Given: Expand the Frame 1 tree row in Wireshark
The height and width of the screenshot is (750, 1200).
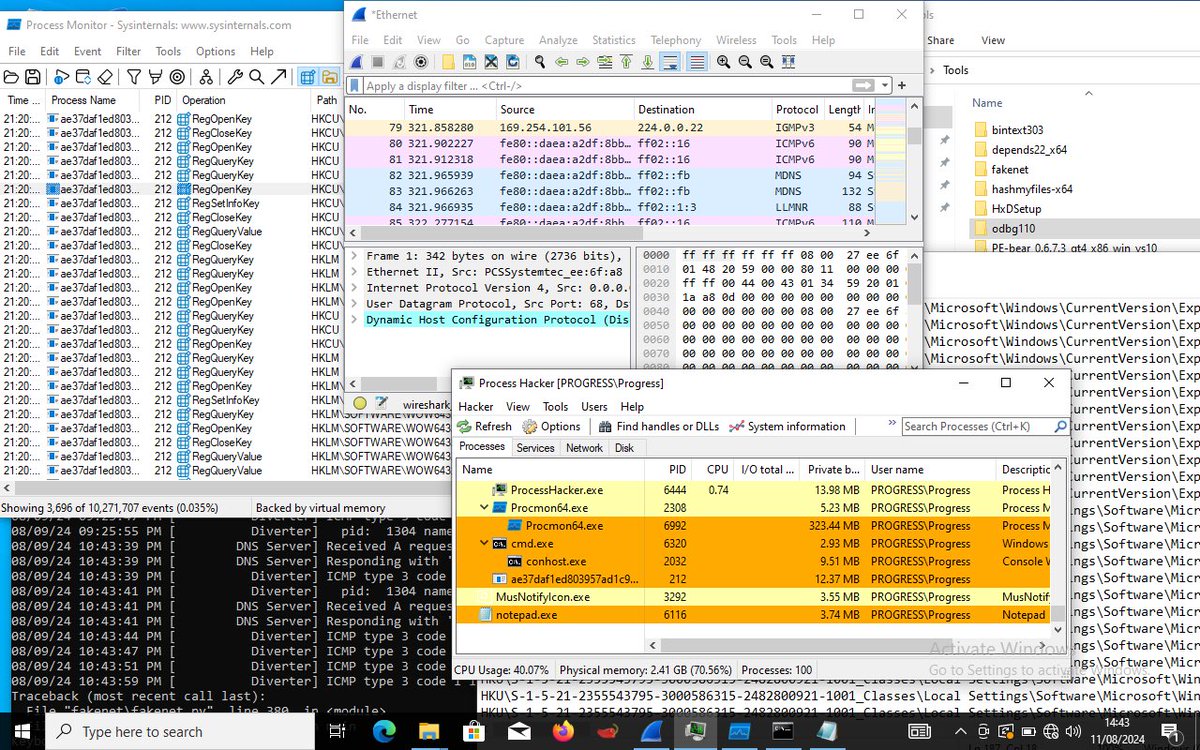Looking at the screenshot, I should pos(354,256).
